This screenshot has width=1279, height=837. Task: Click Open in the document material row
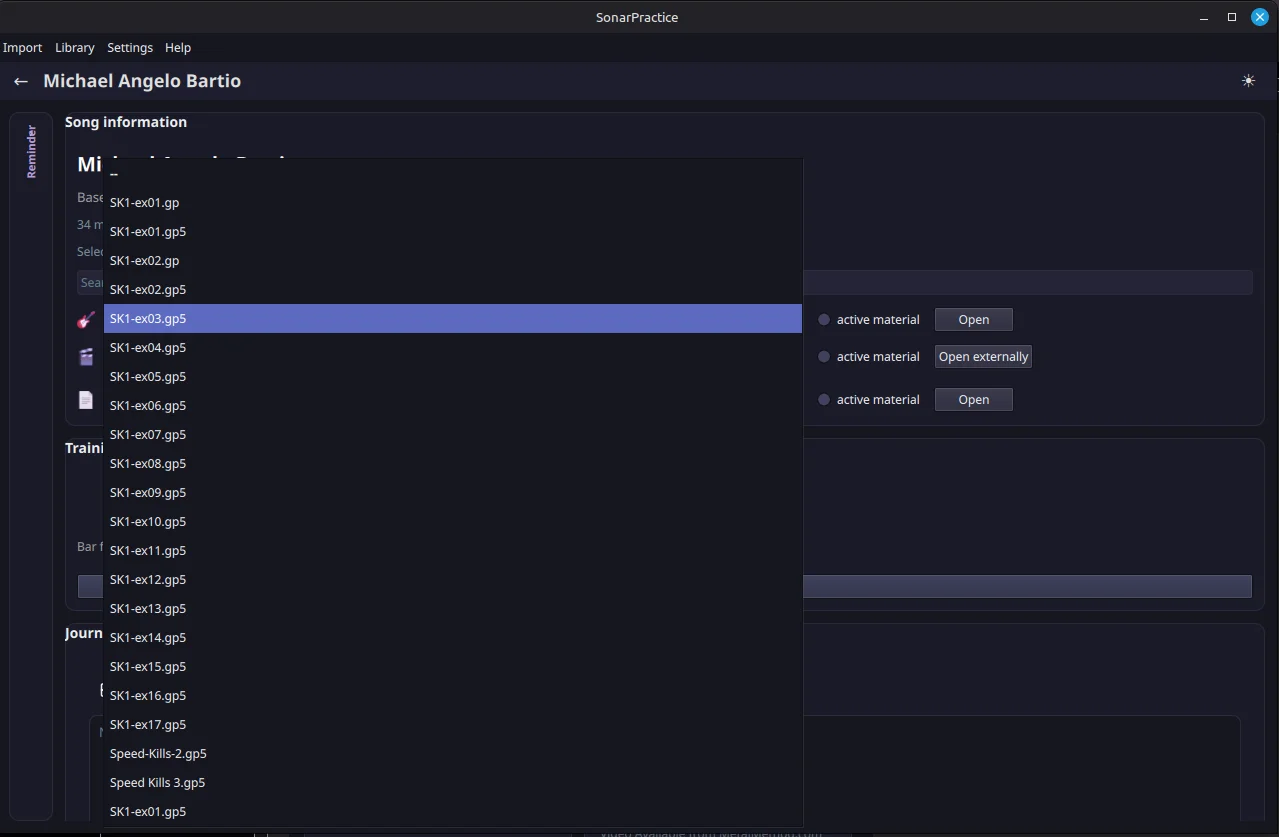click(974, 400)
